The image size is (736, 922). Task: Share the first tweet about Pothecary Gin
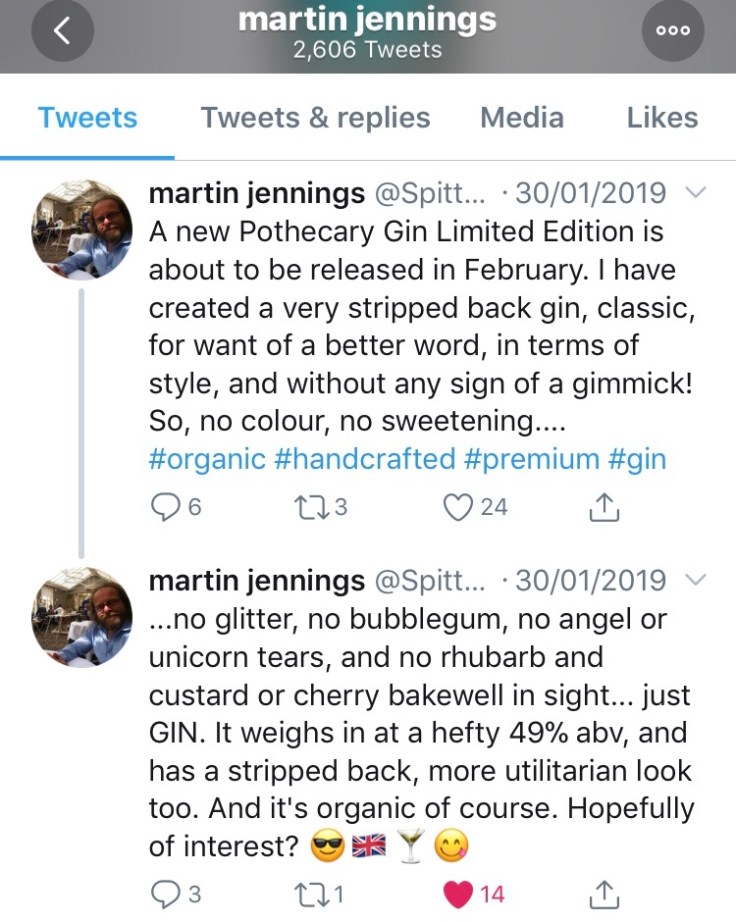tap(604, 508)
